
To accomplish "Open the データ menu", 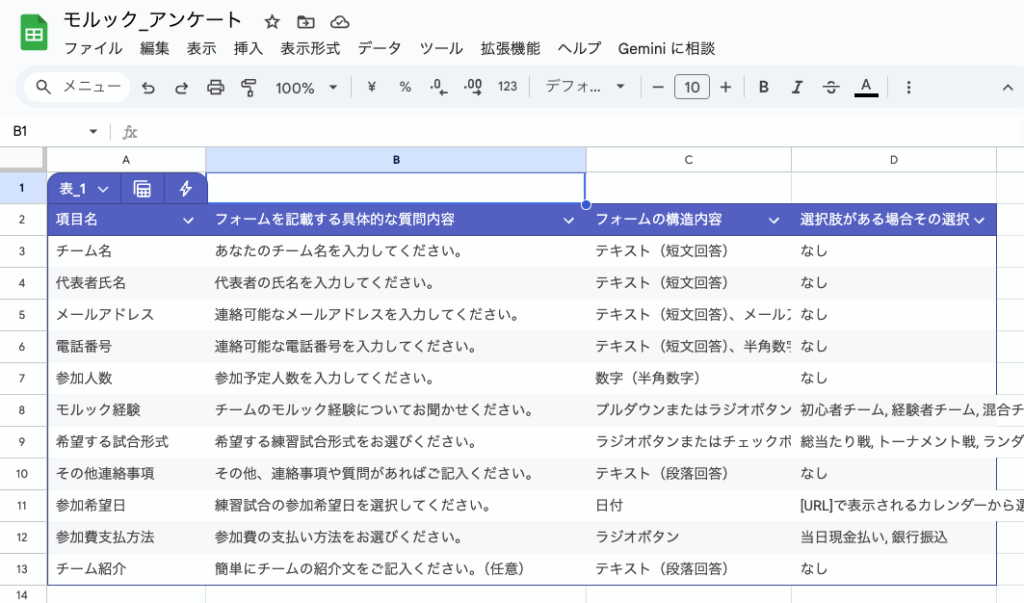I will (x=379, y=48).
